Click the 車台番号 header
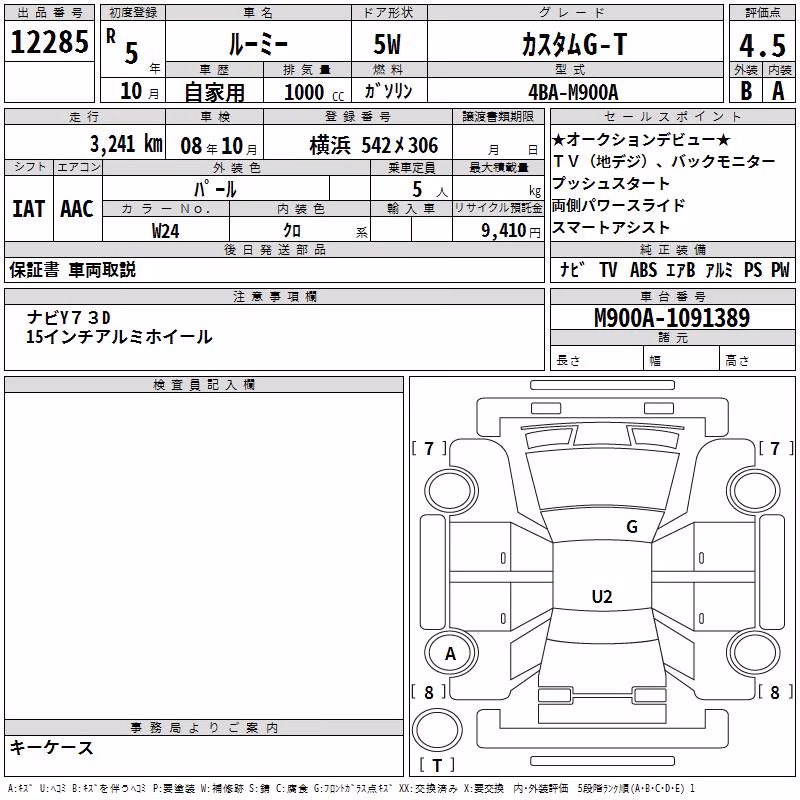Viewport: 800px width, 800px height. click(x=672, y=296)
